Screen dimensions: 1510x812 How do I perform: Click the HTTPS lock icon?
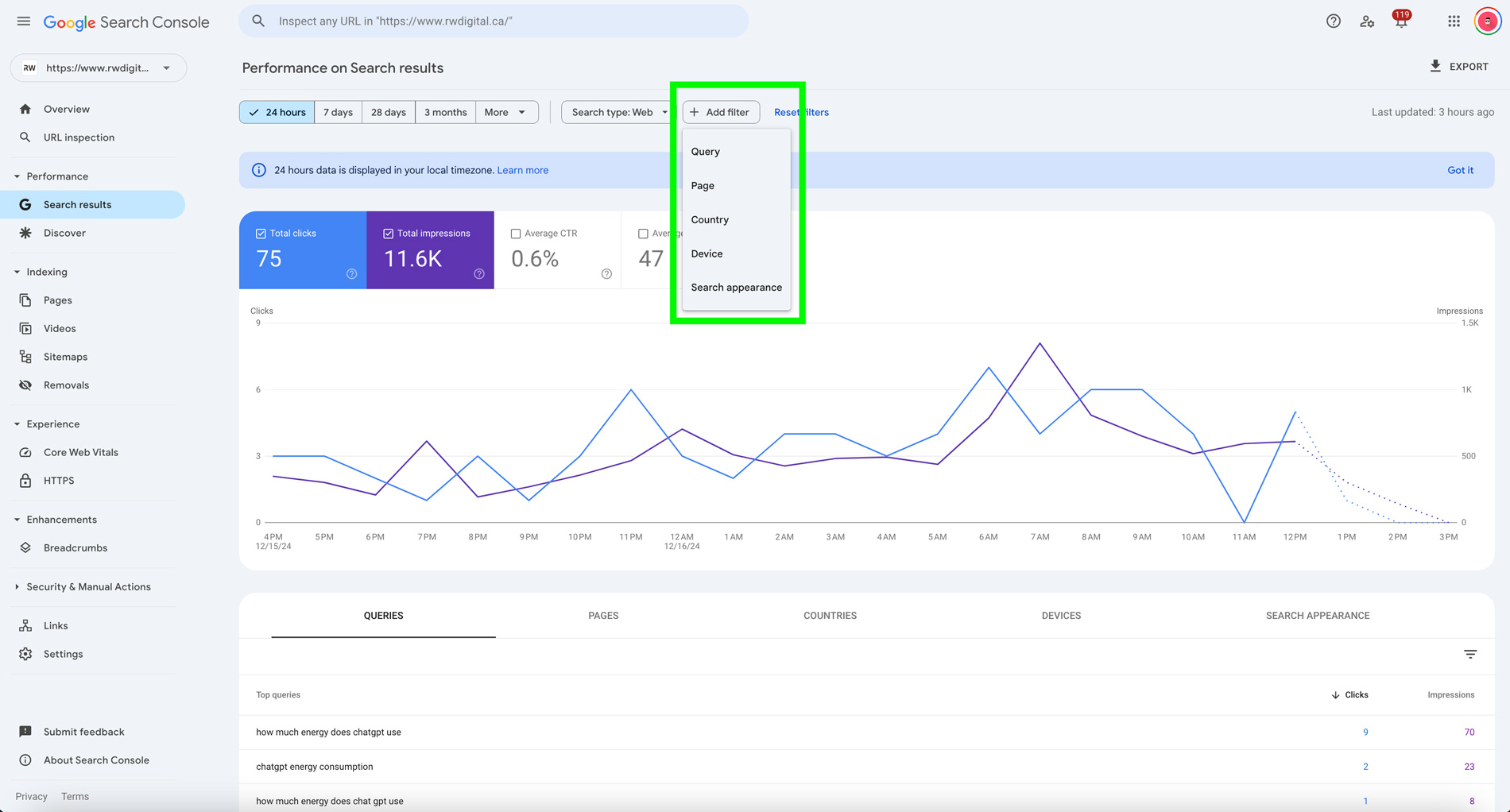point(25,481)
